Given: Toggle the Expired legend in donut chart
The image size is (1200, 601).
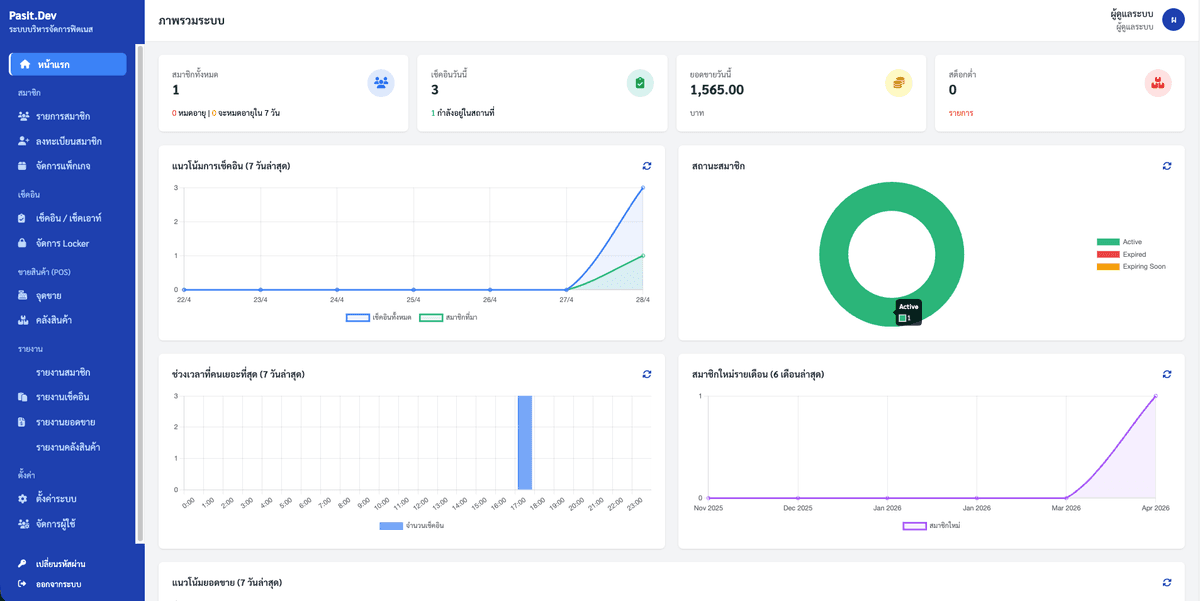Looking at the screenshot, I should pyautogui.click(x=1121, y=254).
